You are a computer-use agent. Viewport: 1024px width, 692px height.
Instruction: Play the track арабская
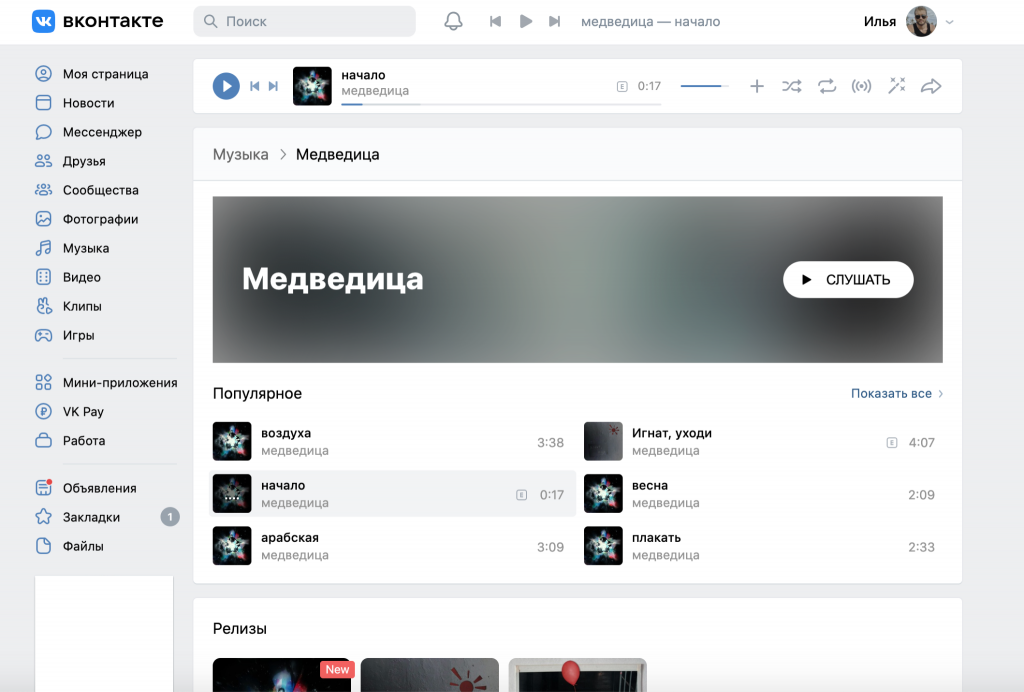[392, 546]
